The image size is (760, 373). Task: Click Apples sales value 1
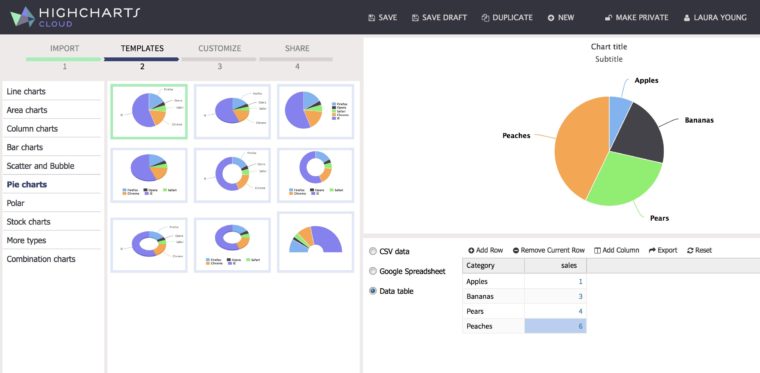[555, 281]
